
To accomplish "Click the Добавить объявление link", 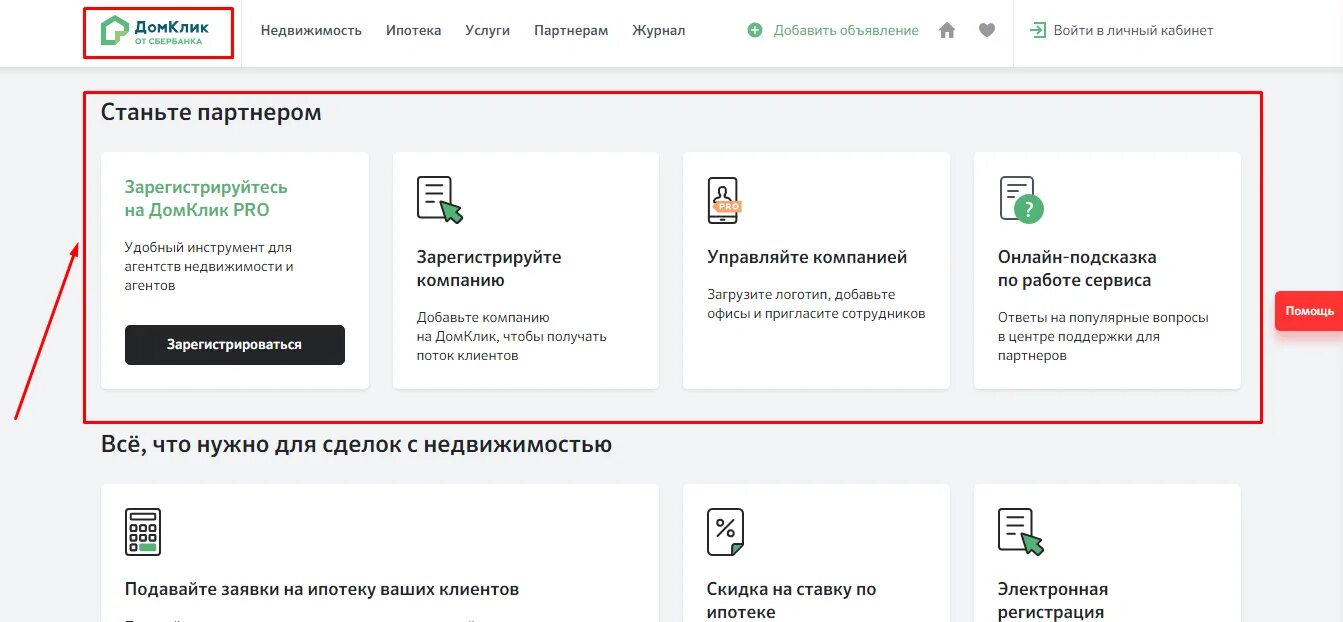I will pyautogui.click(x=846, y=31).
